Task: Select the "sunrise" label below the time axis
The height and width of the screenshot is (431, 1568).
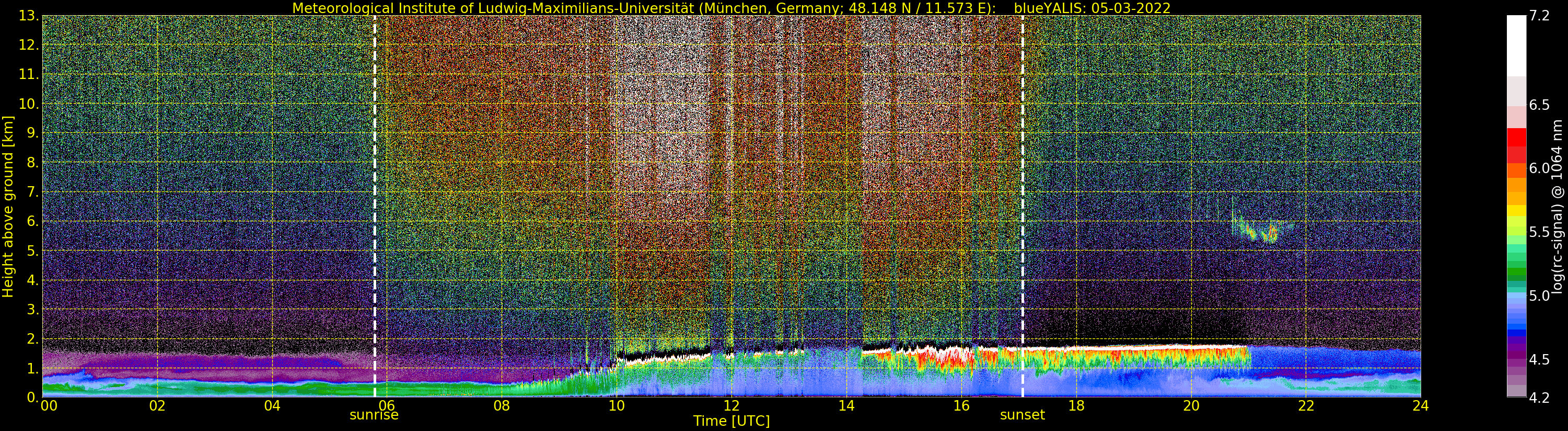Action: click(x=374, y=415)
